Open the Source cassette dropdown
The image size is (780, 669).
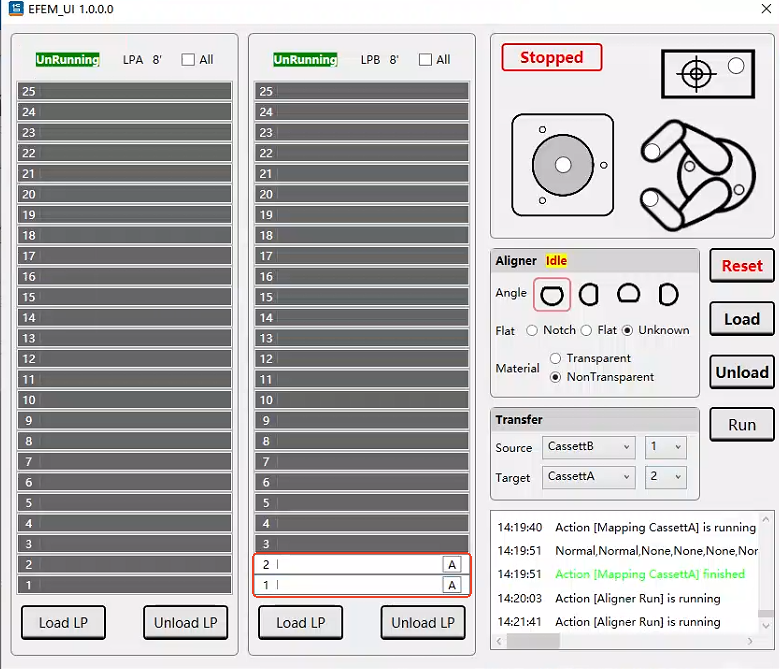tap(588, 447)
